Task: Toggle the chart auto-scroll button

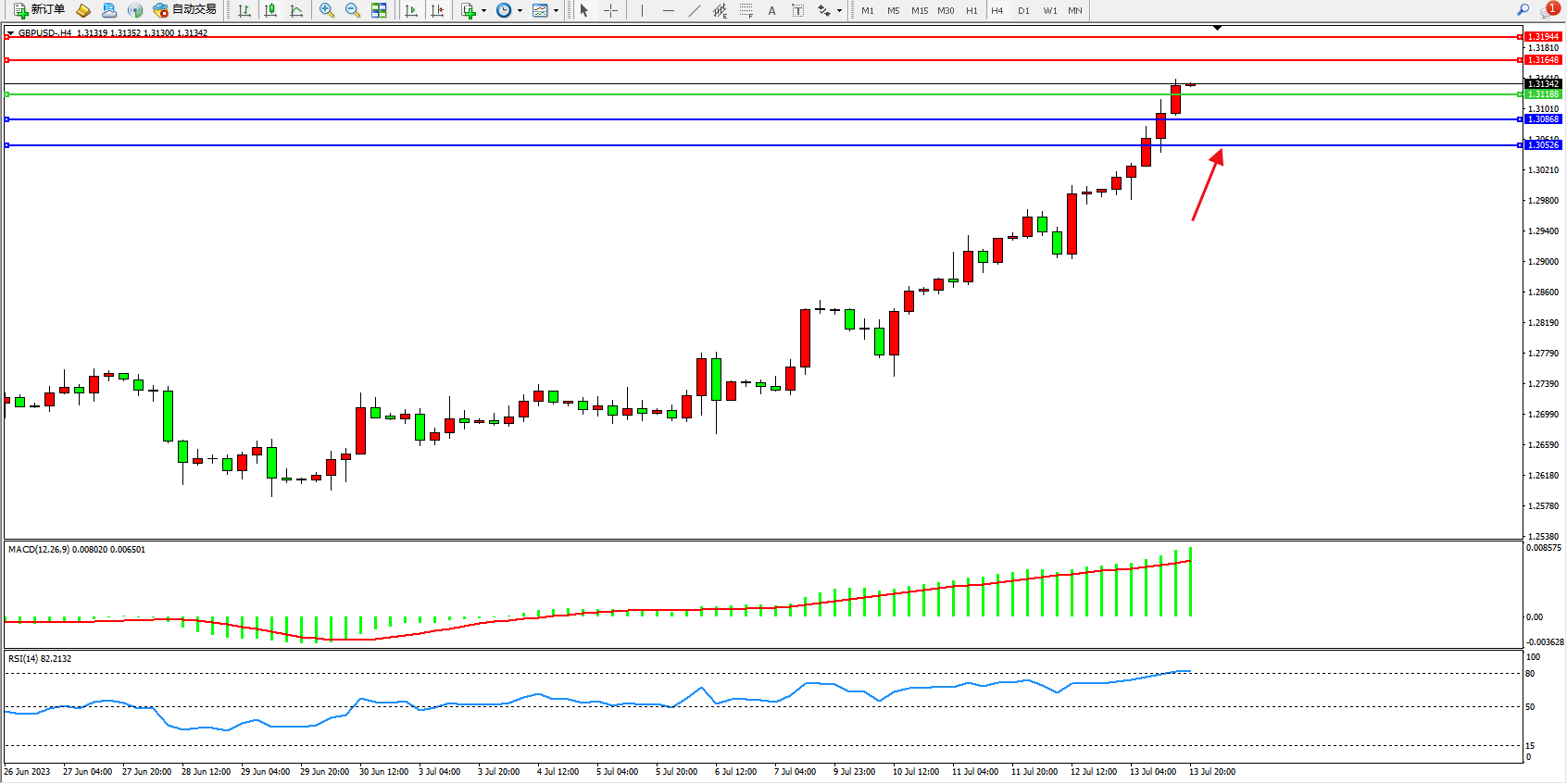Action: [411, 10]
